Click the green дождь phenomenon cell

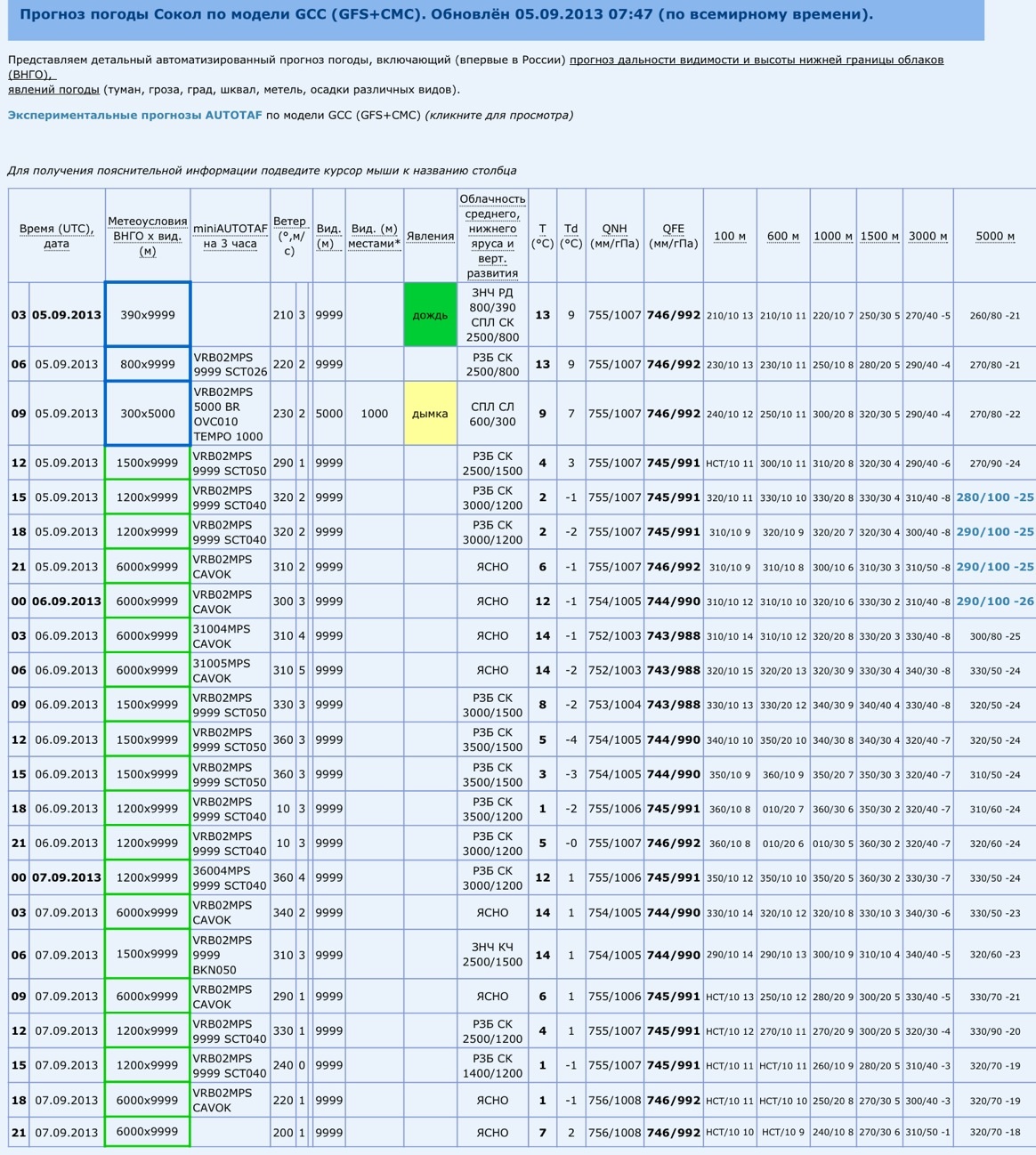click(430, 315)
